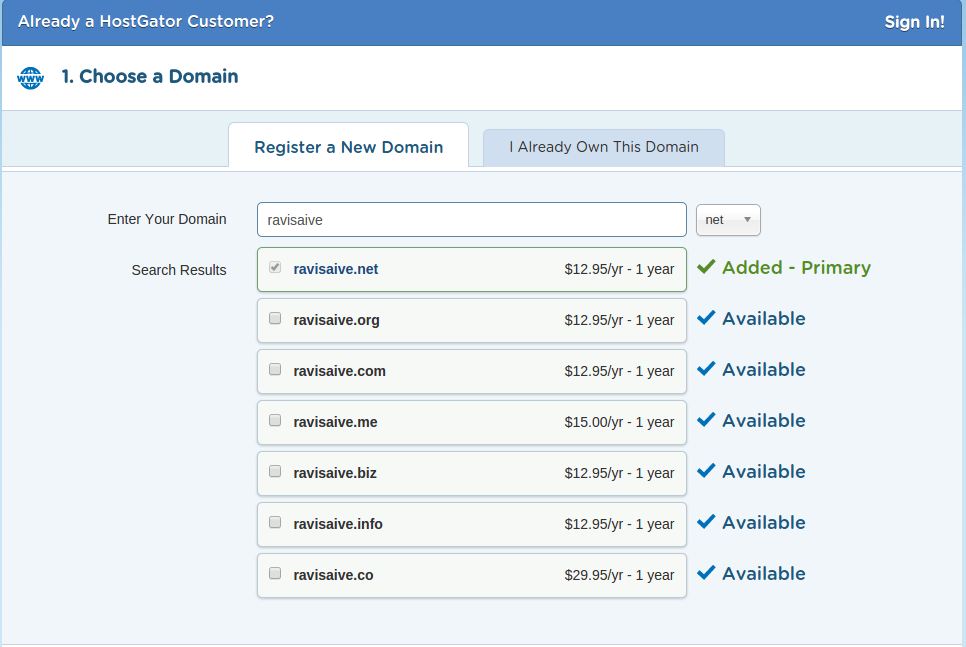This screenshot has width=966, height=647.
Task: Click the ravisaive.biz domain name
Action: pos(335,473)
